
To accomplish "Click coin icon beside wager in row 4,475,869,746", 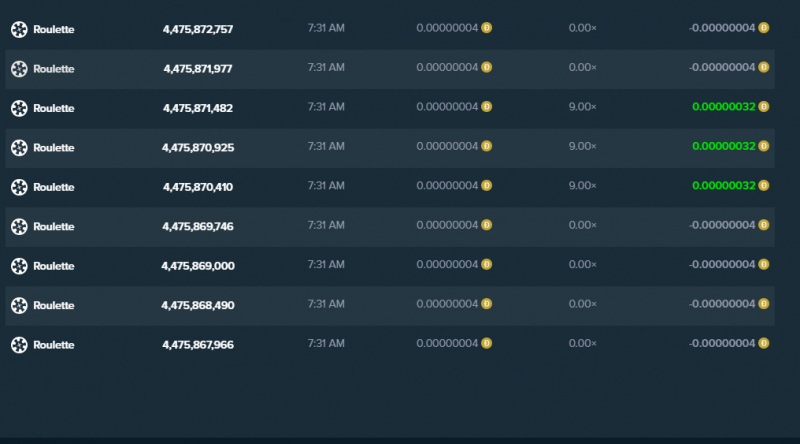I will pos(487,225).
